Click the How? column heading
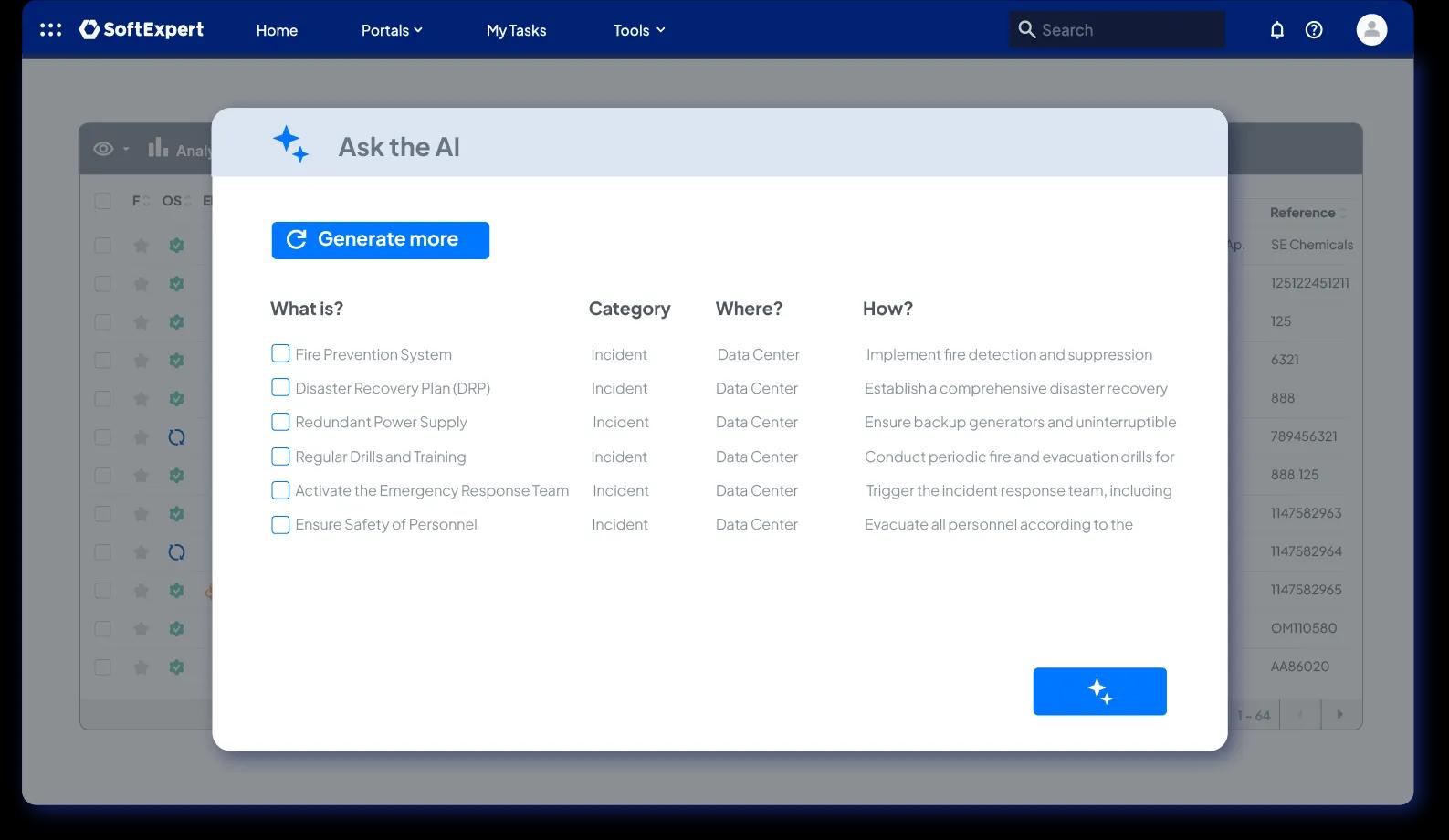 coord(887,309)
